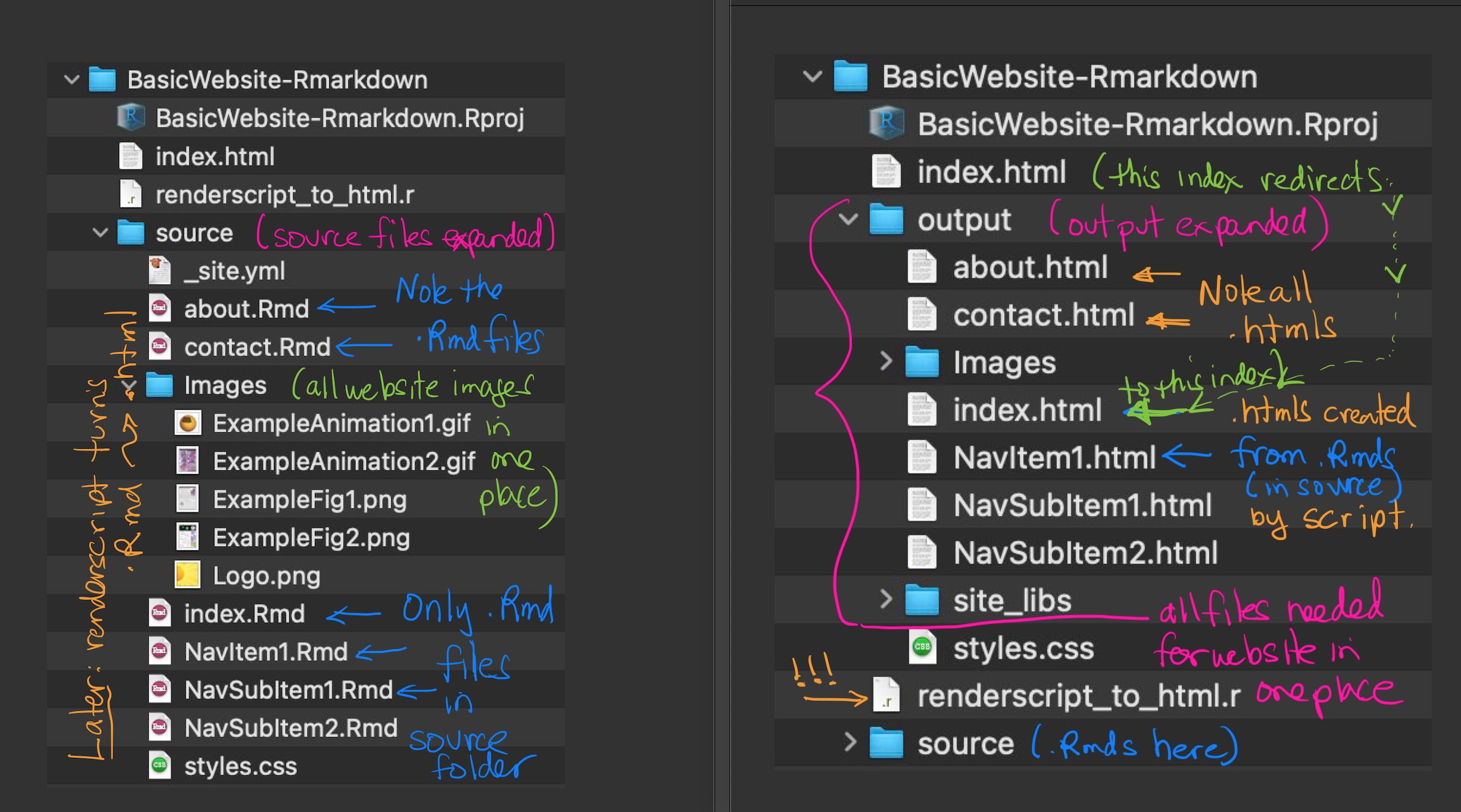Select contact.html in output folder

pyautogui.click(x=1044, y=314)
